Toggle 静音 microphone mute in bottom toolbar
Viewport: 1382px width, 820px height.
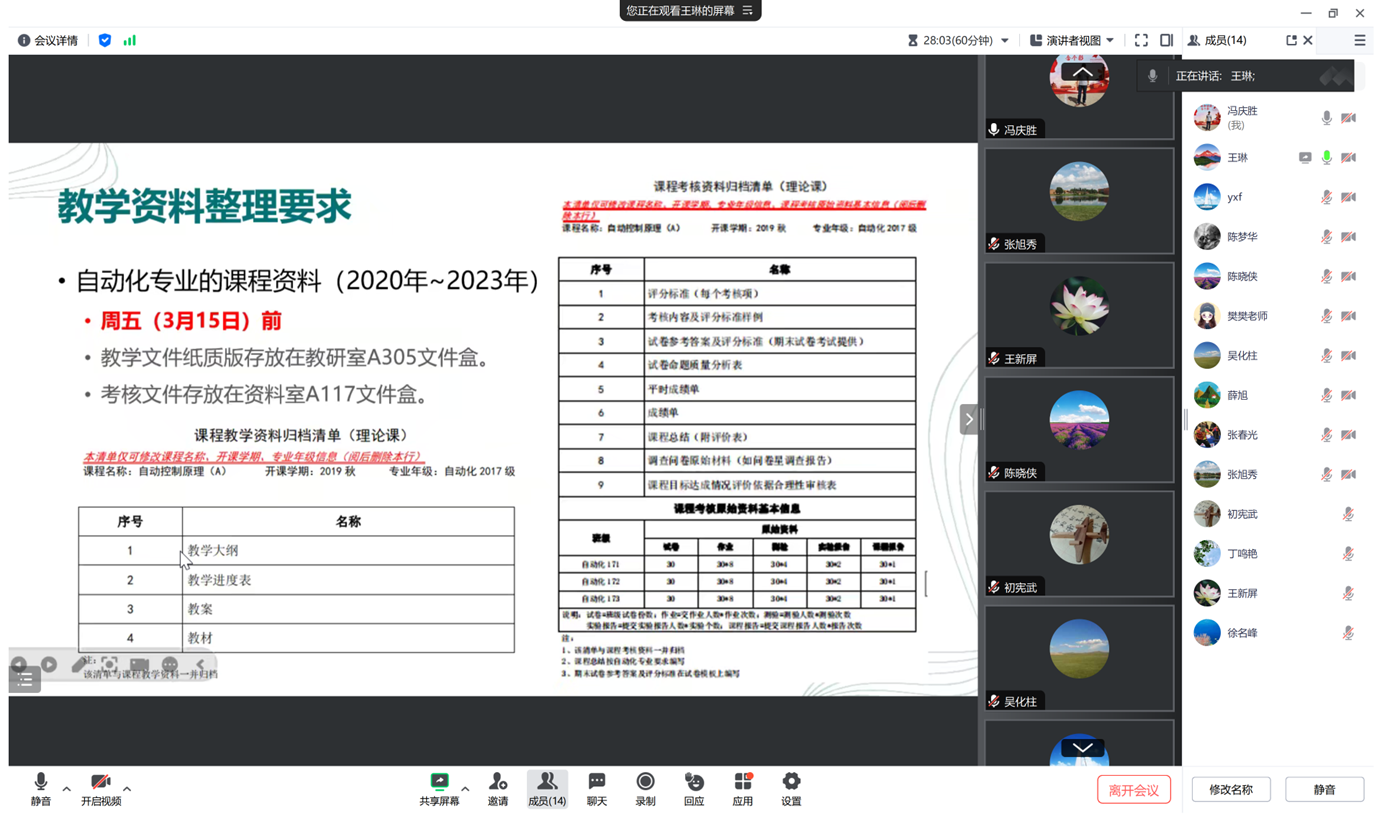pyautogui.click(x=41, y=787)
